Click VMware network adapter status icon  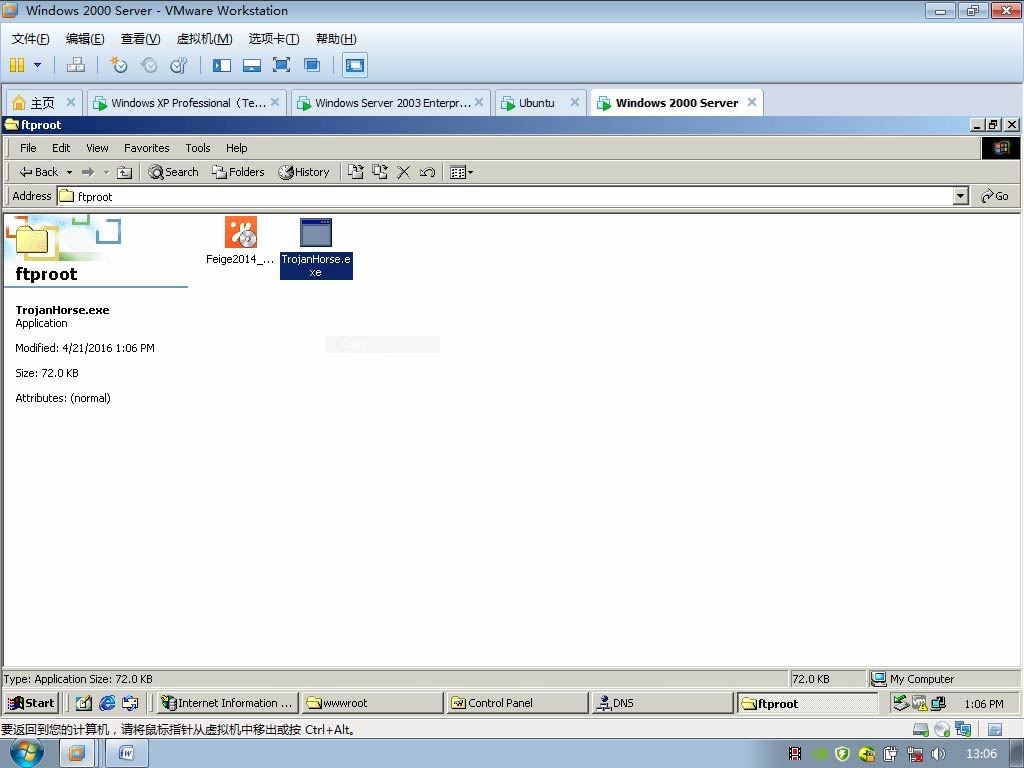963,729
